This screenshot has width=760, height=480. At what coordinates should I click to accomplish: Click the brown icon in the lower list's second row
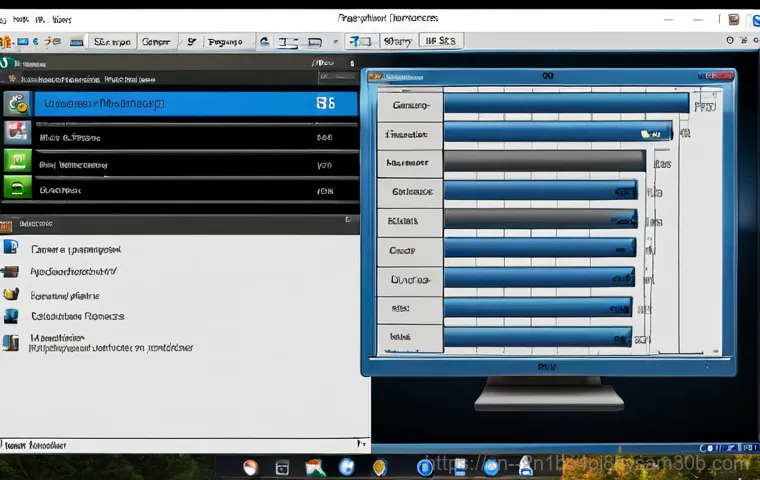pyautogui.click(x=11, y=271)
